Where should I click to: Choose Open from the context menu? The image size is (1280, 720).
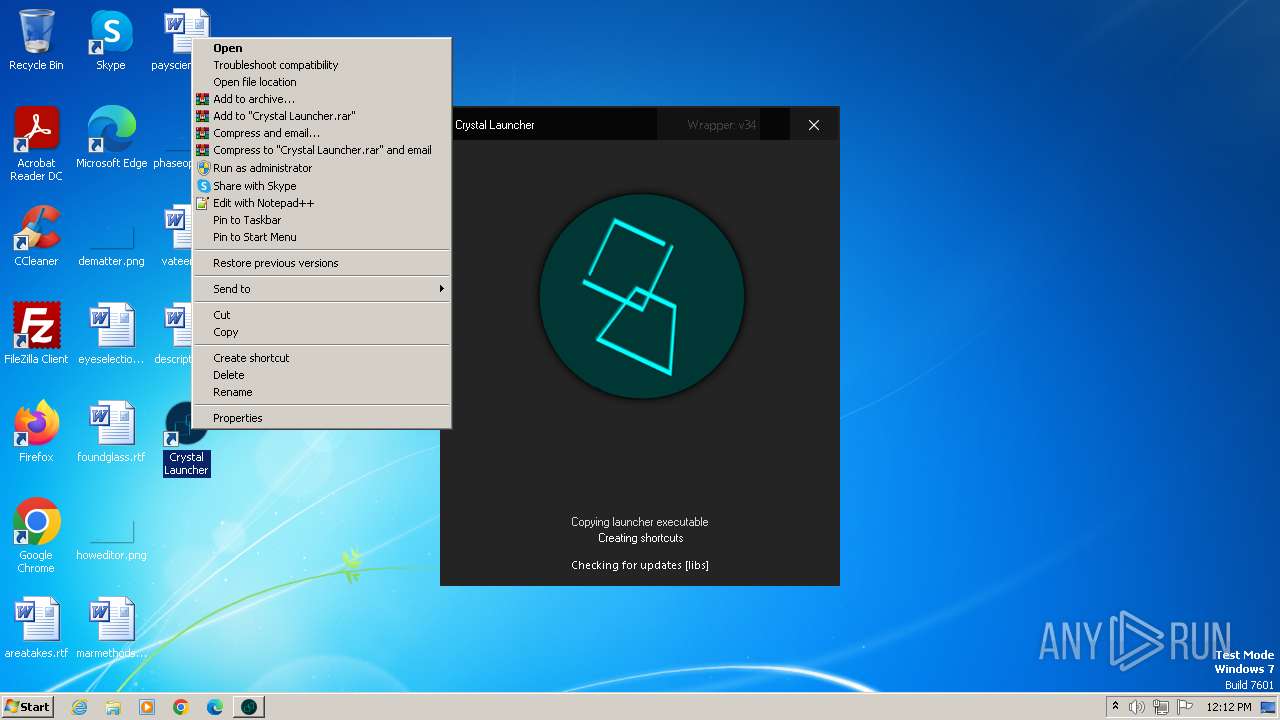(x=322, y=48)
